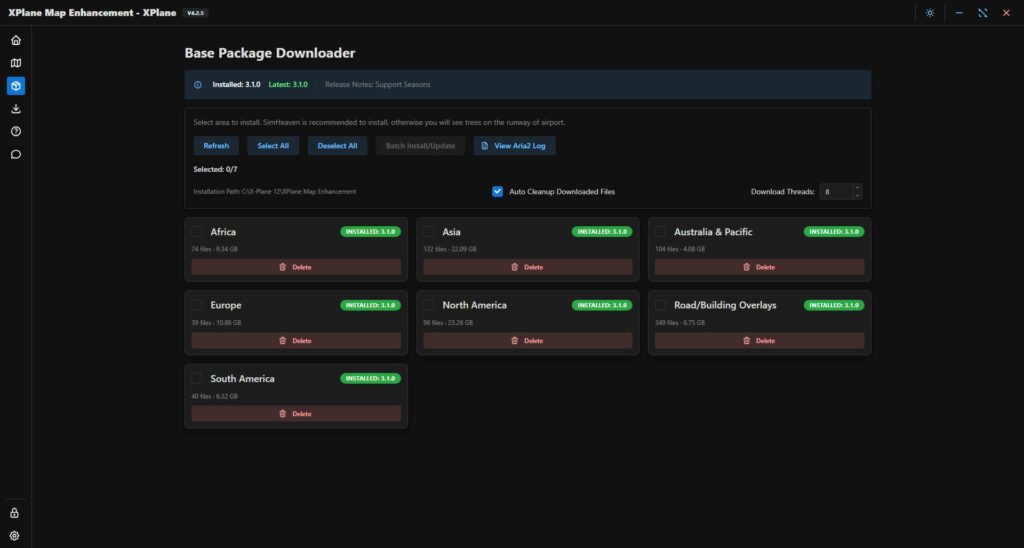
Task: Open the chat feedback sidebar icon
Action: pos(15,154)
